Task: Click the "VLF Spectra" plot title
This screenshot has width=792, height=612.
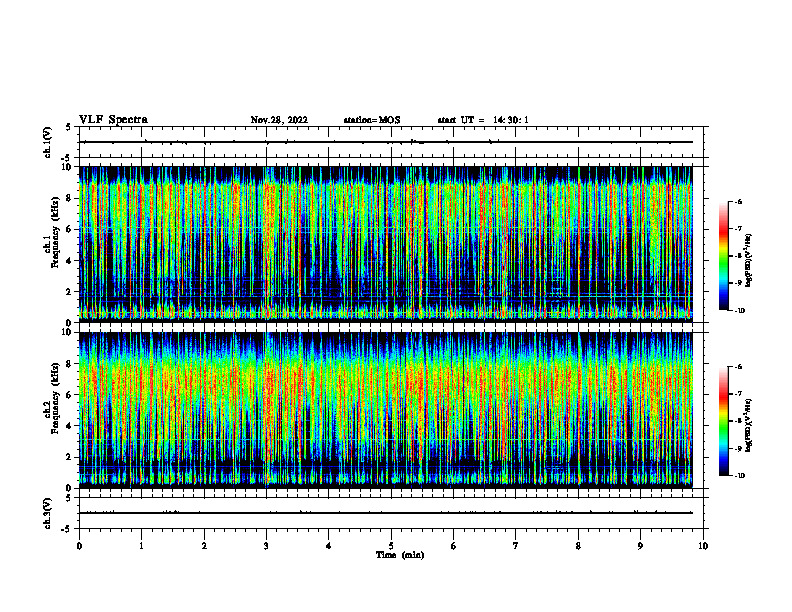Action: coord(113,120)
